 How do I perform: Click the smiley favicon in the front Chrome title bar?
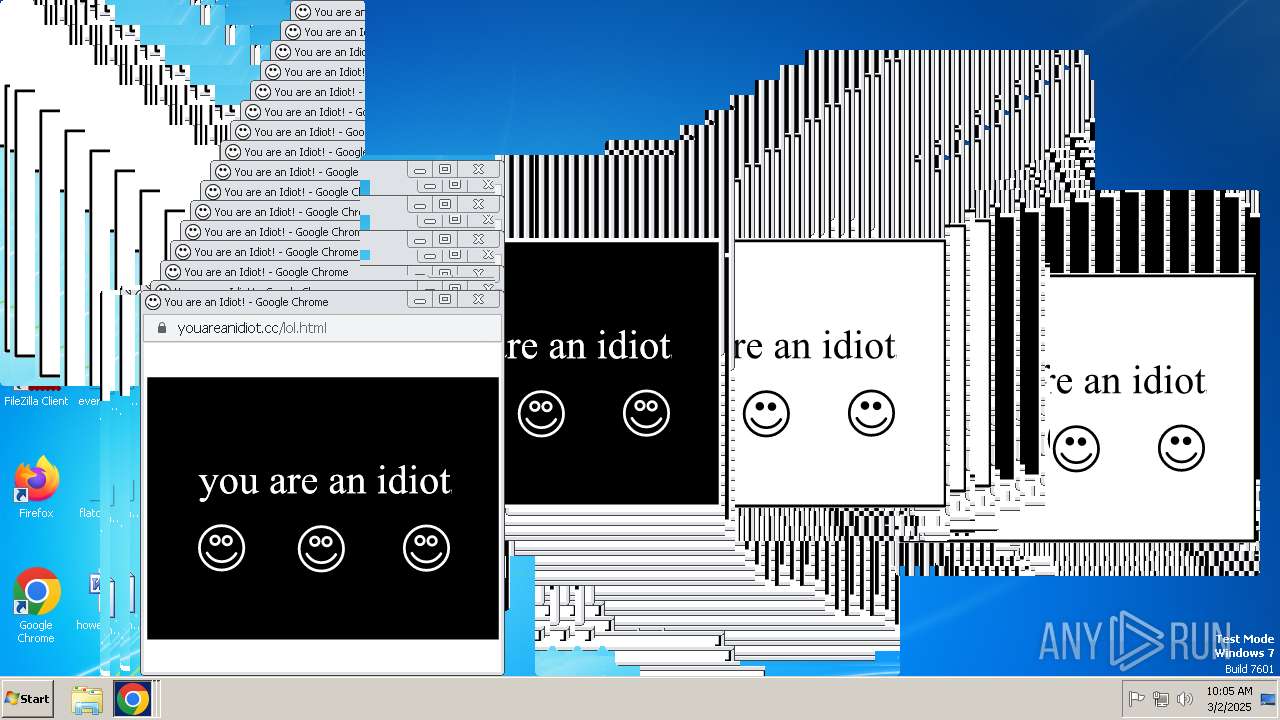point(153,301)
